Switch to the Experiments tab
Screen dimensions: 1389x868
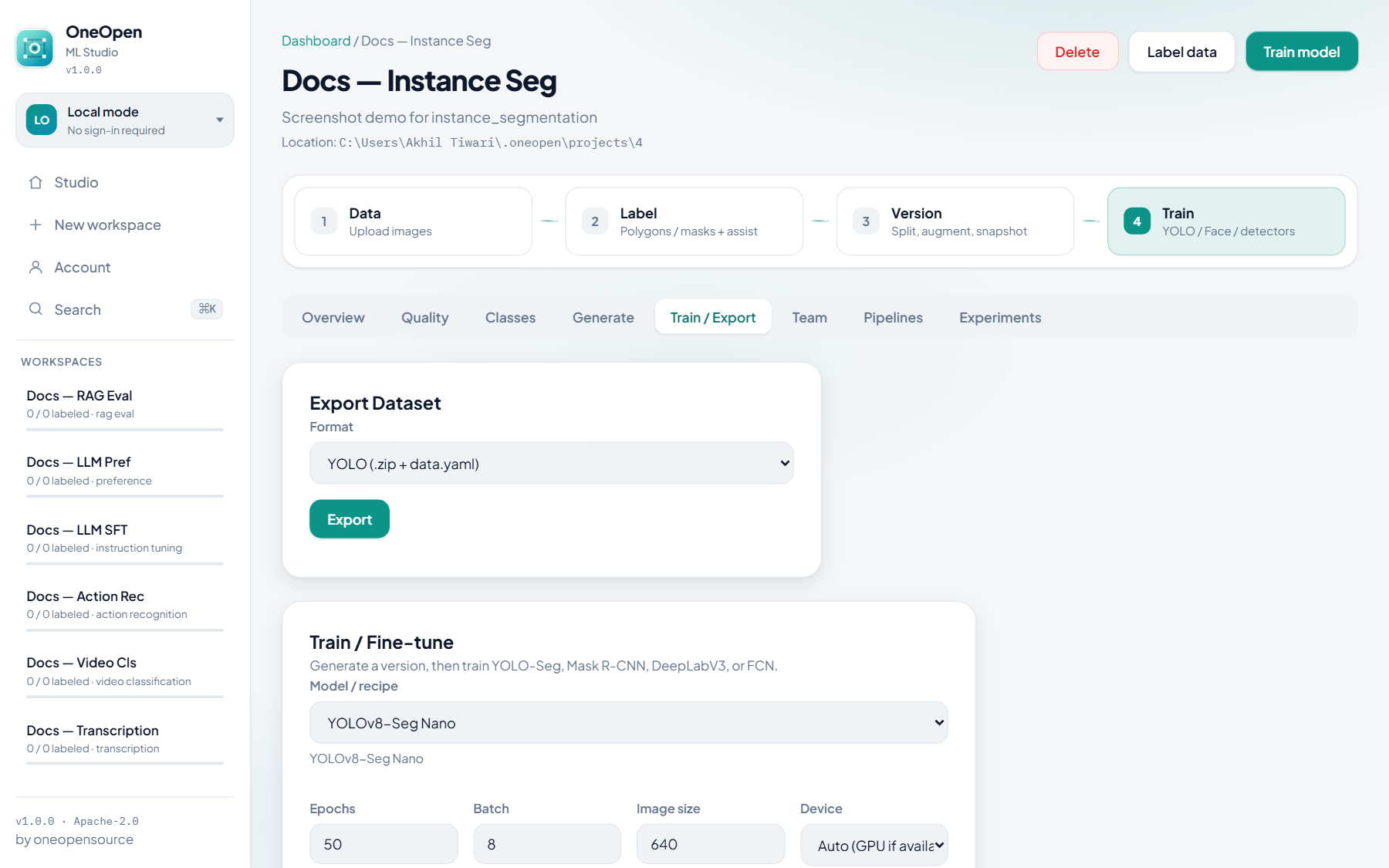click(x=1000, y=318)
